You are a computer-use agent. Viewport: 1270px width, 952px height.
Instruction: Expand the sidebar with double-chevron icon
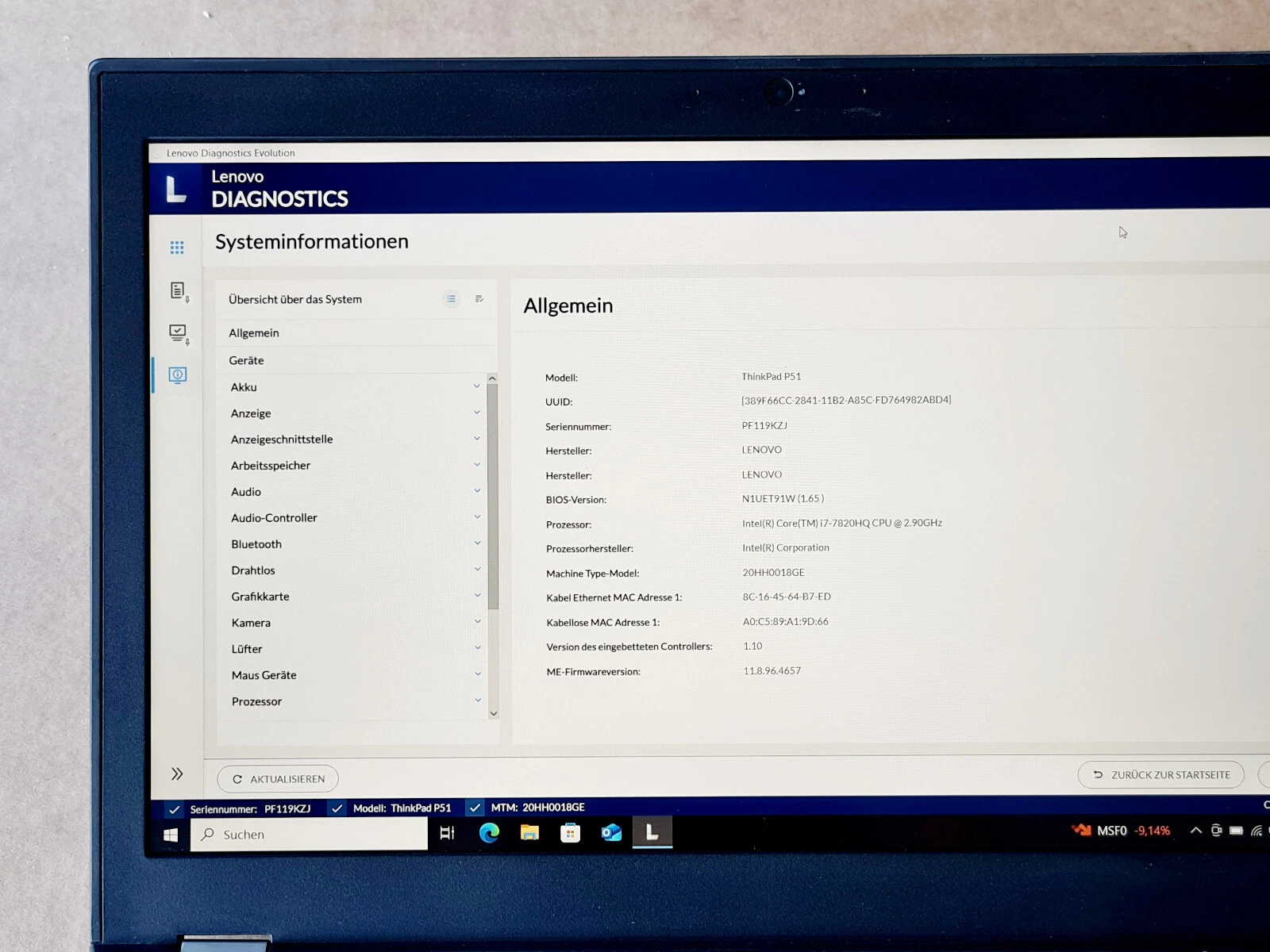pos(177,773)
